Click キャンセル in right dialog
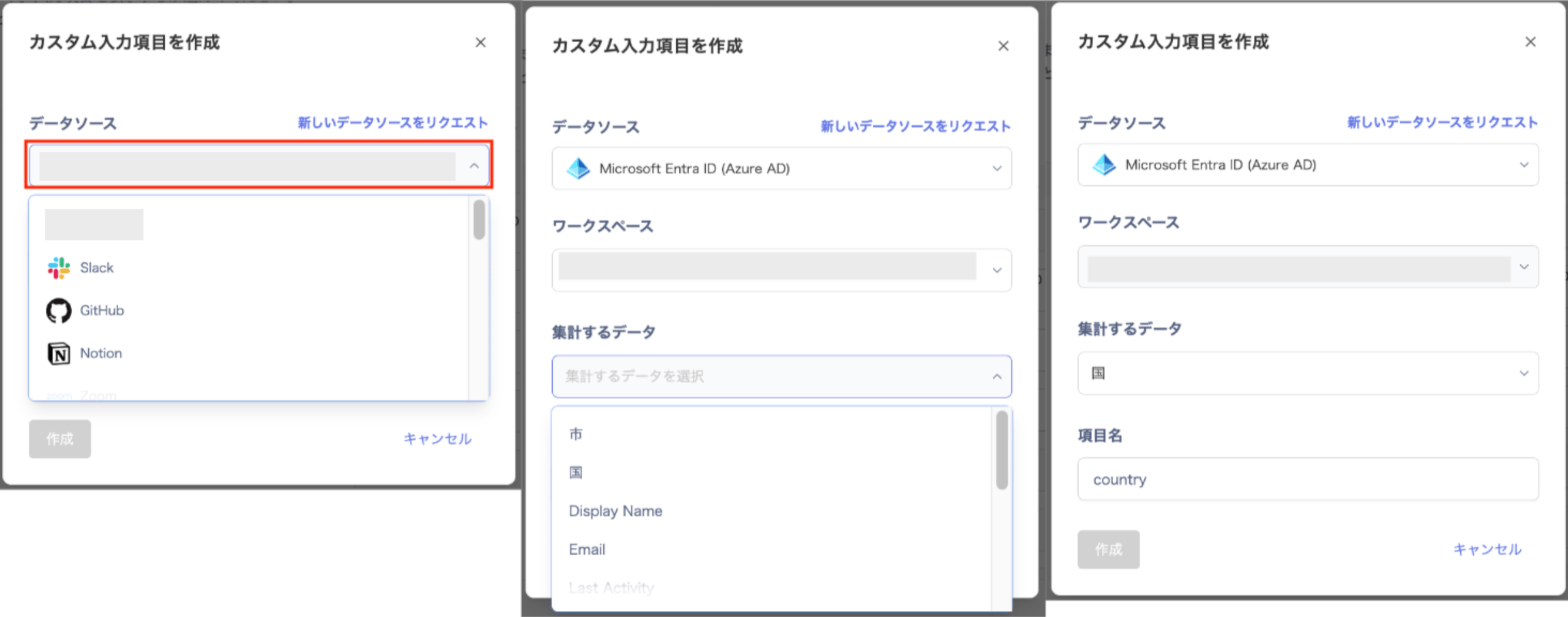The height and width of the screenshot is (617, 1568). [1487, 549]
